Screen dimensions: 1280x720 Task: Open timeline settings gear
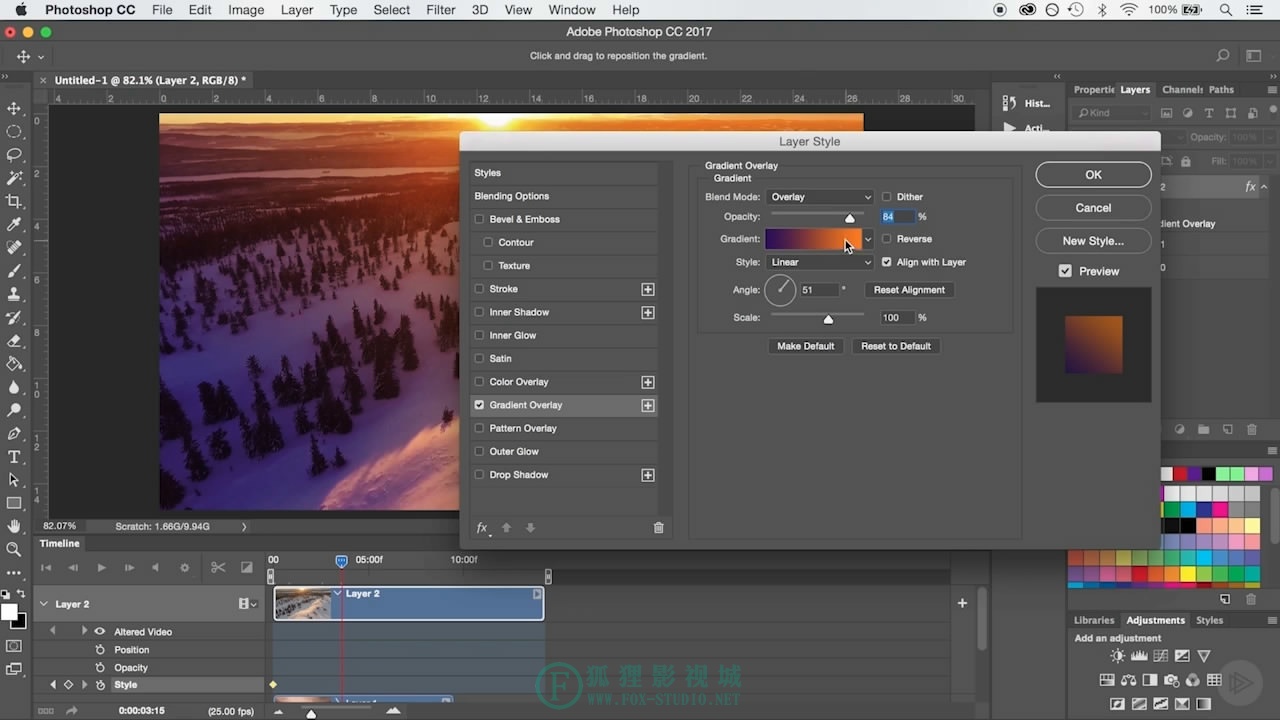pos(184,568)
